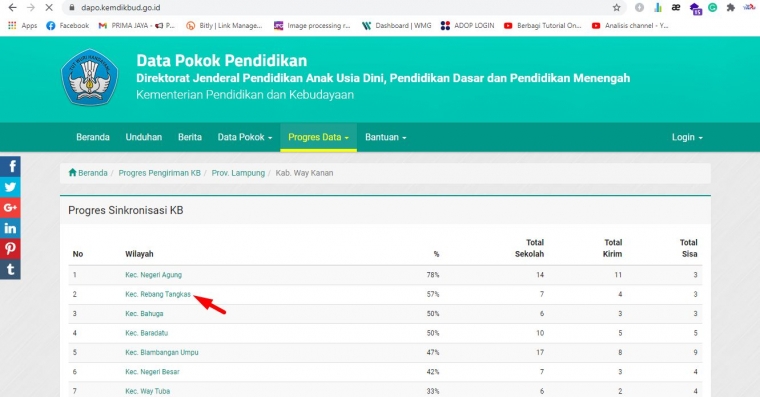The image size is (760, 397).
Task: Click the Data Pokok Pendidikan site title
Action: (x=222, y=61)
